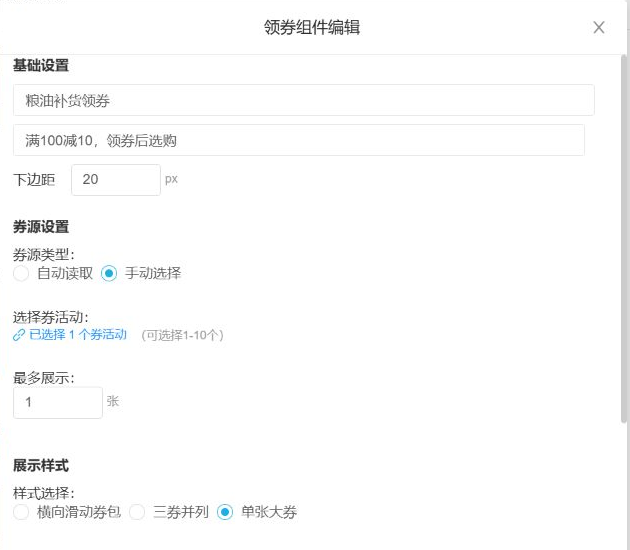Screen dimensions: 630x550
Task: Click the 券源类型: label
Action: click(x=44, y=255)
